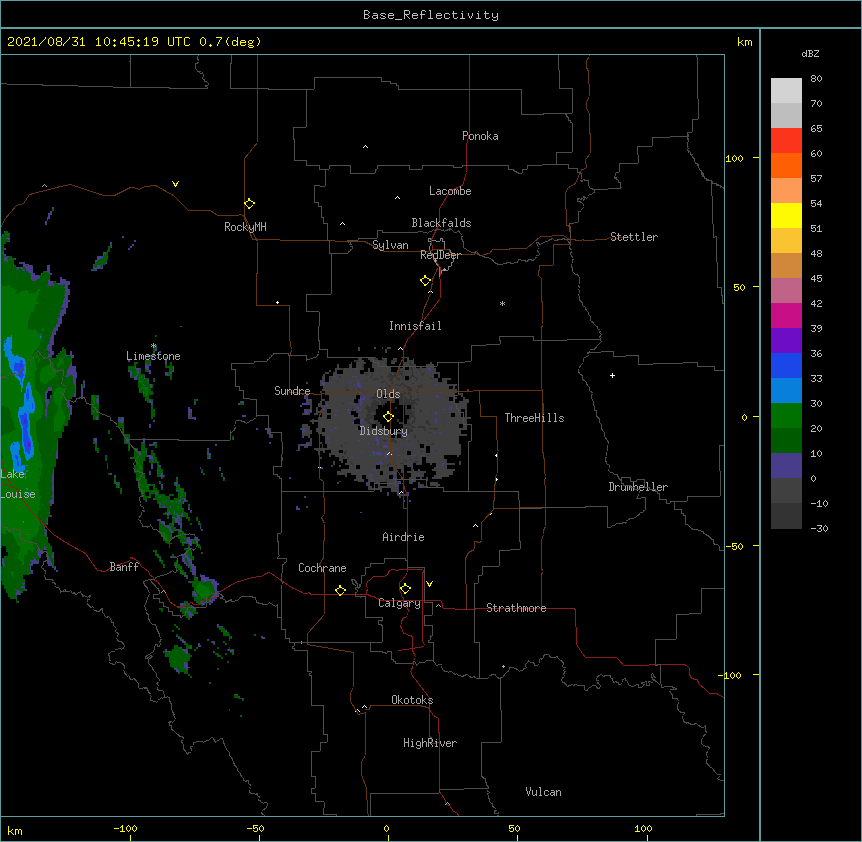This screenshot has height=842, width=862.
Task: Choose the light orange 54-57 dBZ swatch
Action: pos(786,191)
